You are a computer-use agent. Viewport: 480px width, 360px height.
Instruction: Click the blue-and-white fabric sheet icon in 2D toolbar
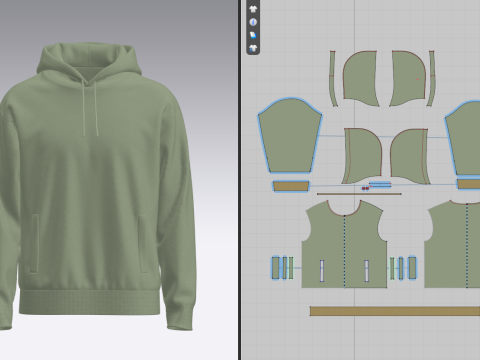pyautogui.click(x=253, y=35)
